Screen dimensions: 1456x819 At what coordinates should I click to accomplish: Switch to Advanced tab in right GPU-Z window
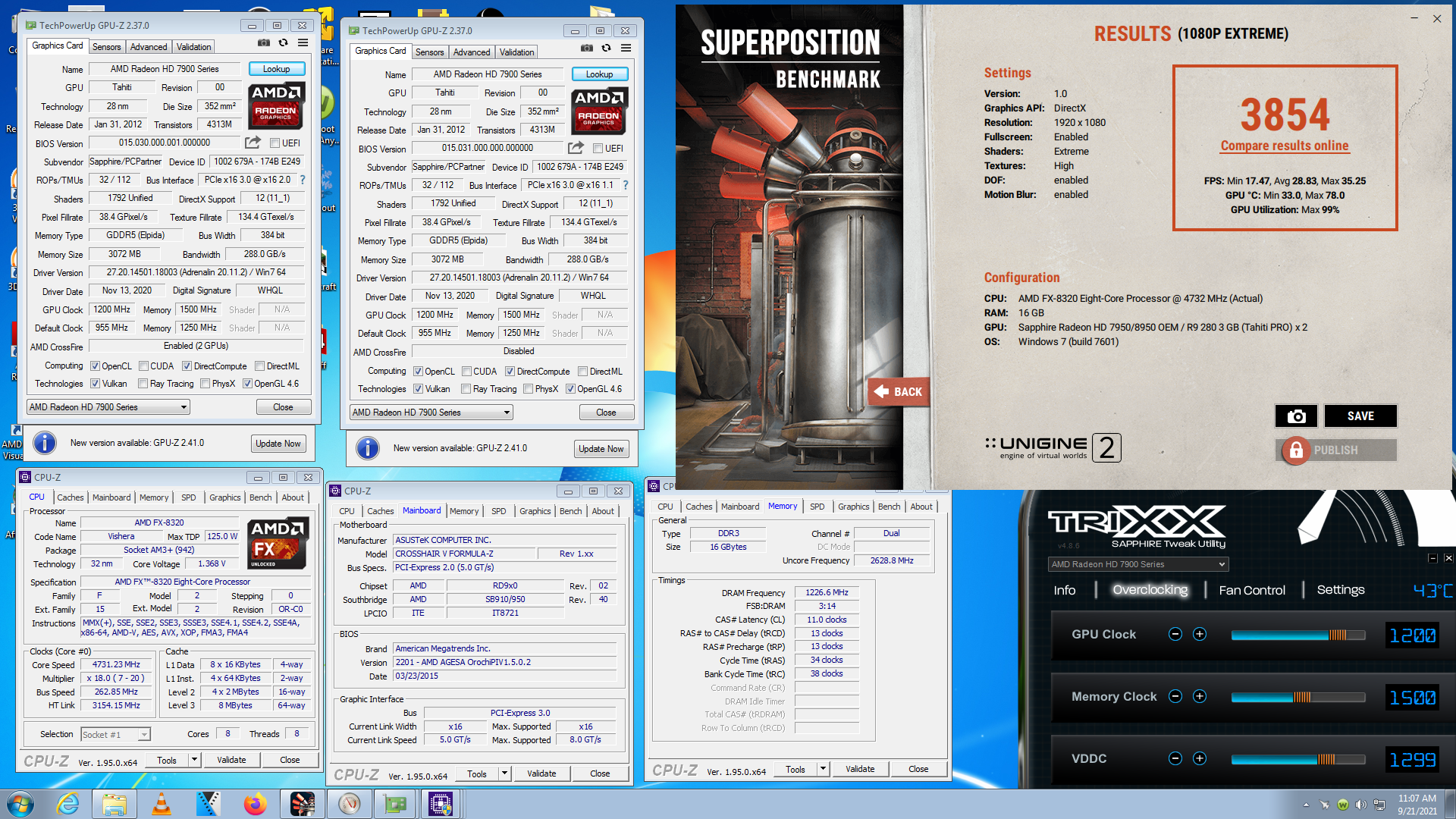472,52
